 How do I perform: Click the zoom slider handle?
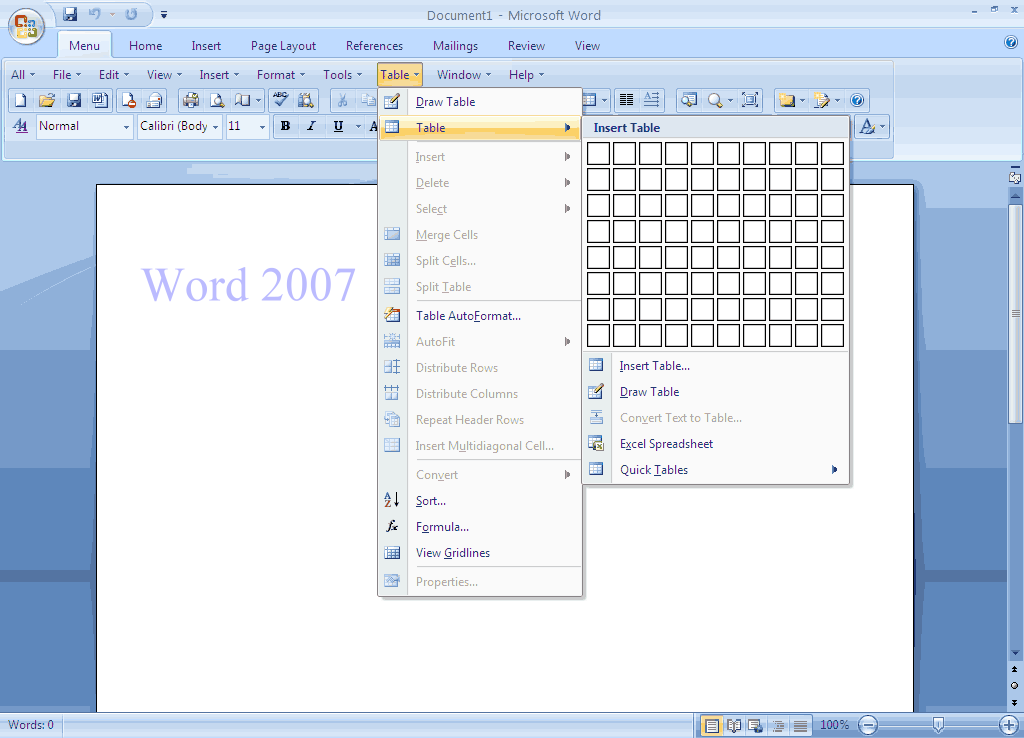click(x=938, y=724)
